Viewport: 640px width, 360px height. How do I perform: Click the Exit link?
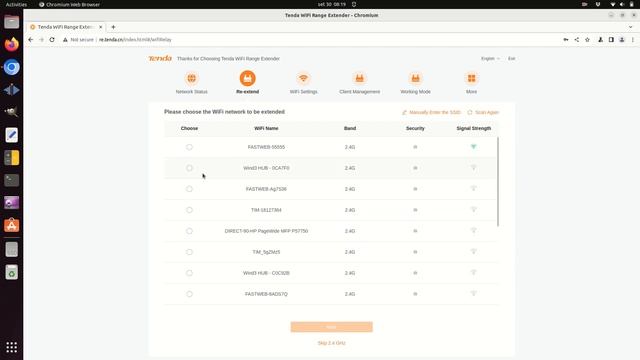tap(511, 59)
